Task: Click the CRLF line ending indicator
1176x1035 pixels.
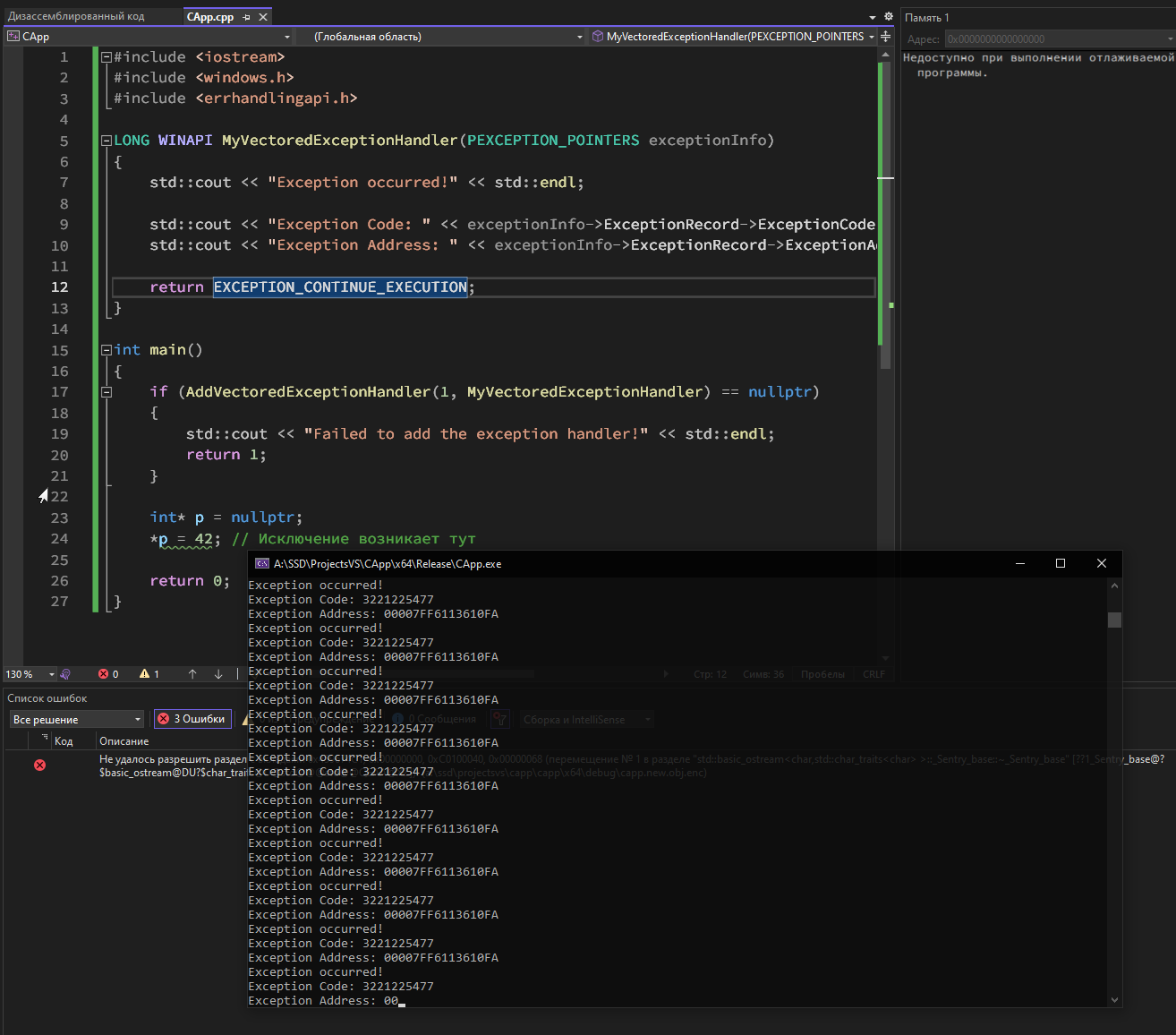Action: pyautogui.click(x=873, y=674)
